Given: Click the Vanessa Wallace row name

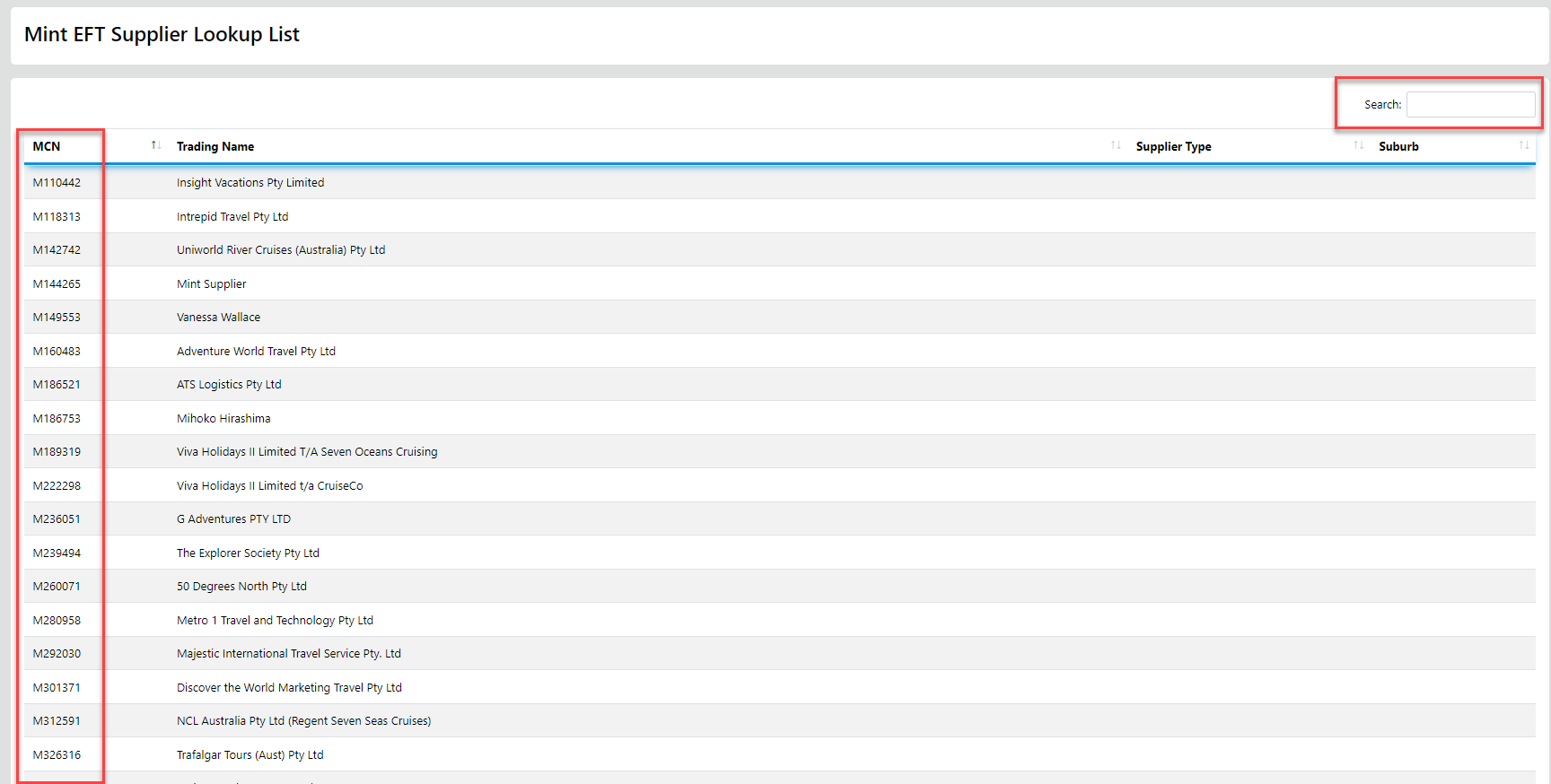Looking at the screenshot, I should click(x=218, y=318).
